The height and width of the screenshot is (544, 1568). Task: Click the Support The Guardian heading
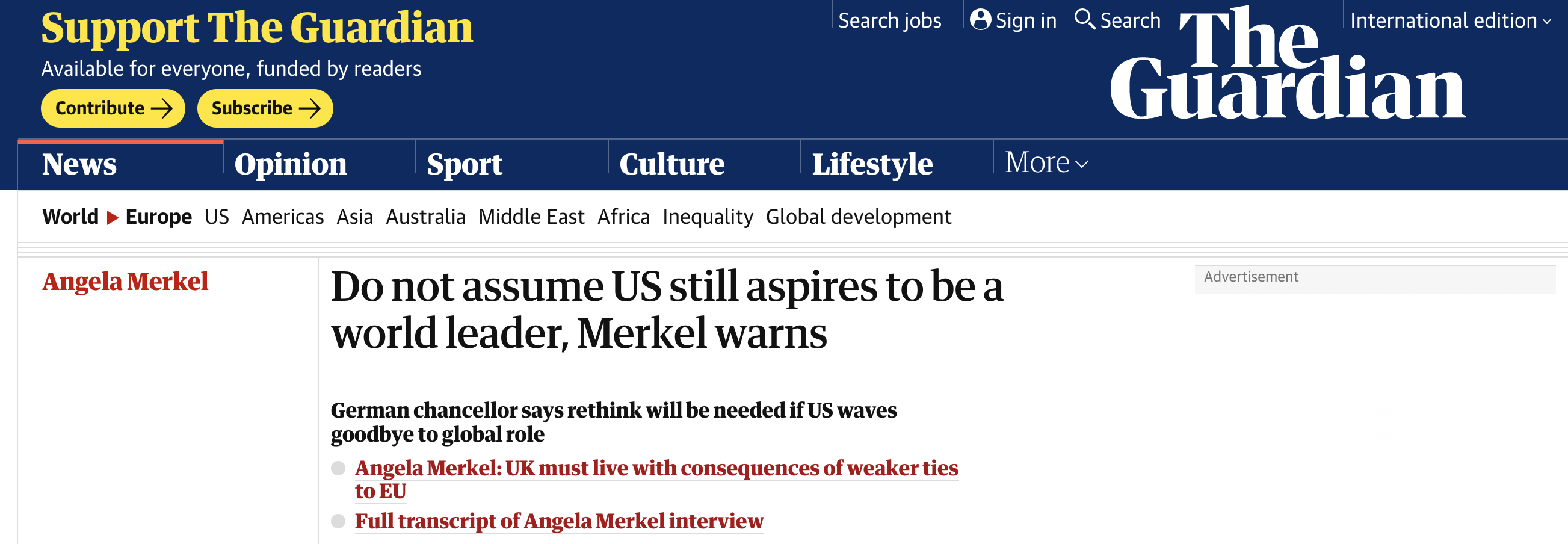click(x=257, y=28)
